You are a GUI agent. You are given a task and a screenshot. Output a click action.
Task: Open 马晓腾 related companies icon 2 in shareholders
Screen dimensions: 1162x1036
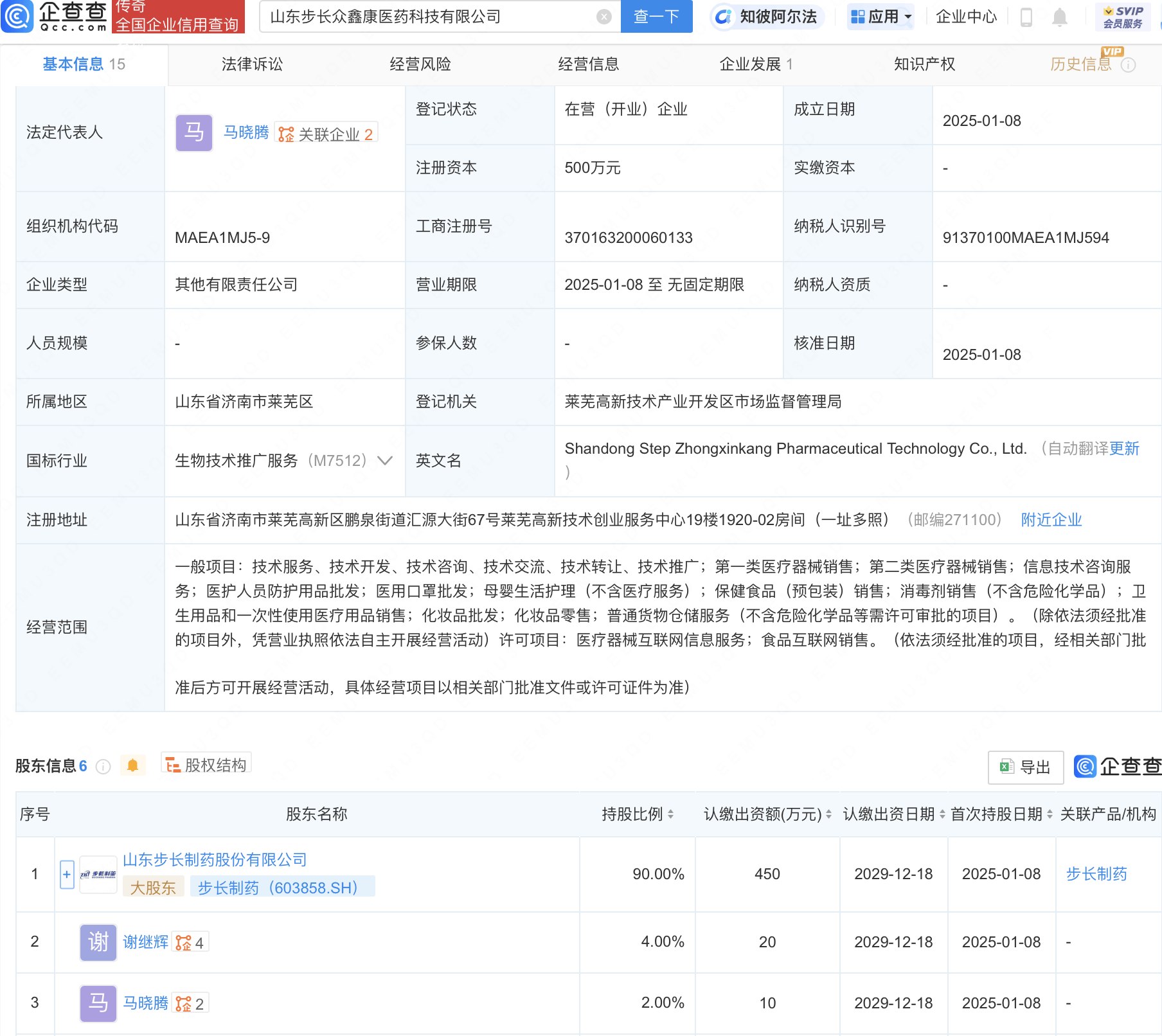[x=190, y=1004]
